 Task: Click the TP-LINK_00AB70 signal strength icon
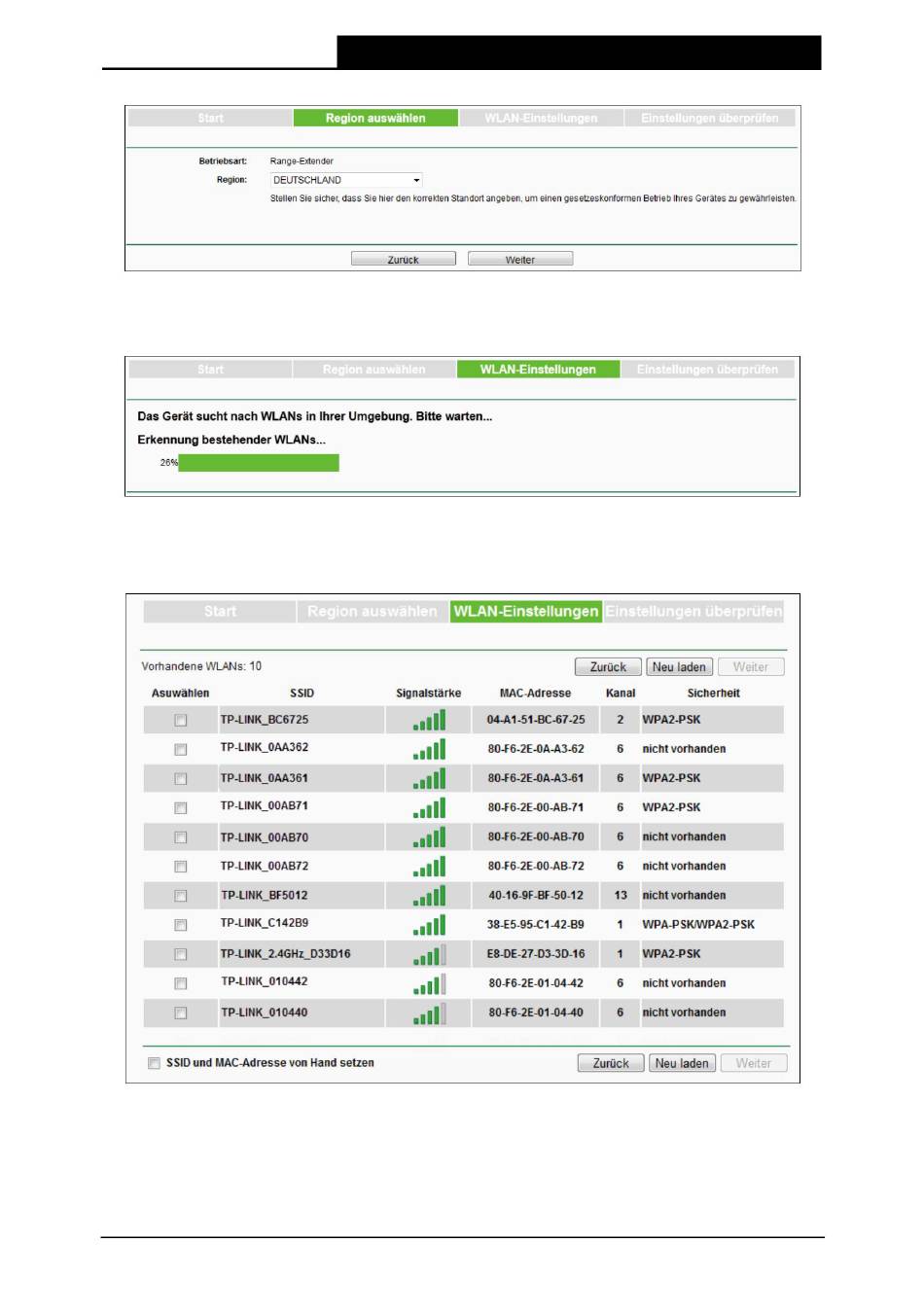pos(429,836)
